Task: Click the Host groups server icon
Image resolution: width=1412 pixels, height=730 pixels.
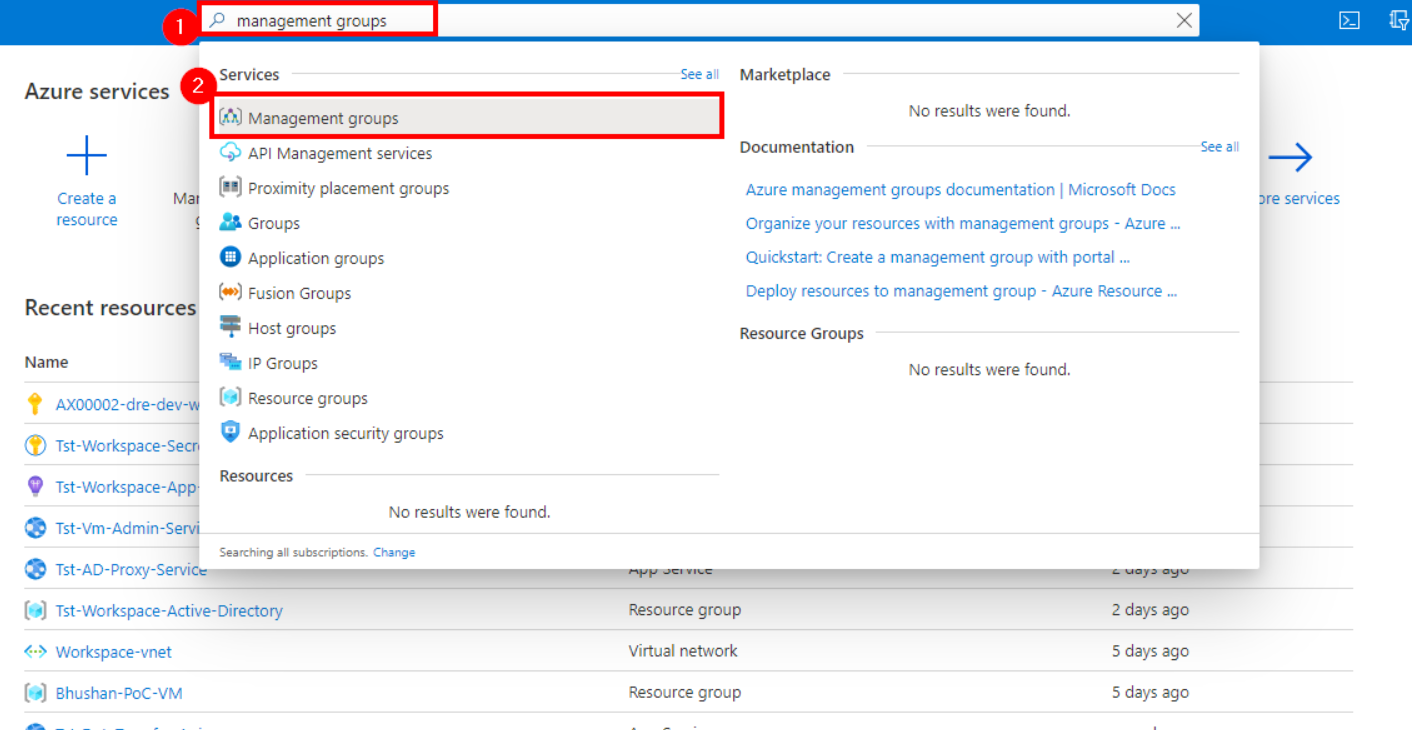Action: (231, 327)
